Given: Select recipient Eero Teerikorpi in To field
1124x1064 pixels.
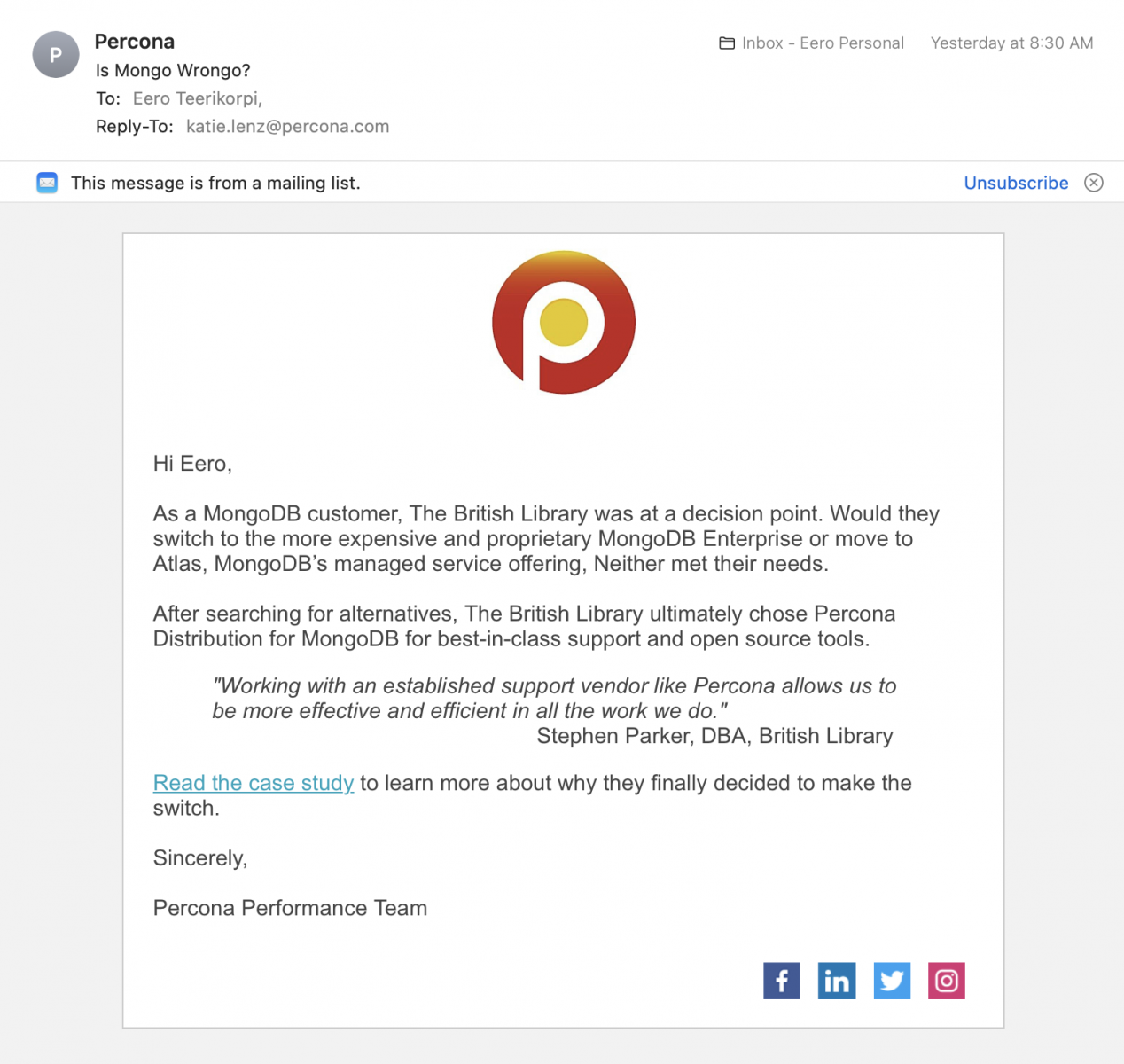Looking at the screenshot, I should click(x=197, y=98).
